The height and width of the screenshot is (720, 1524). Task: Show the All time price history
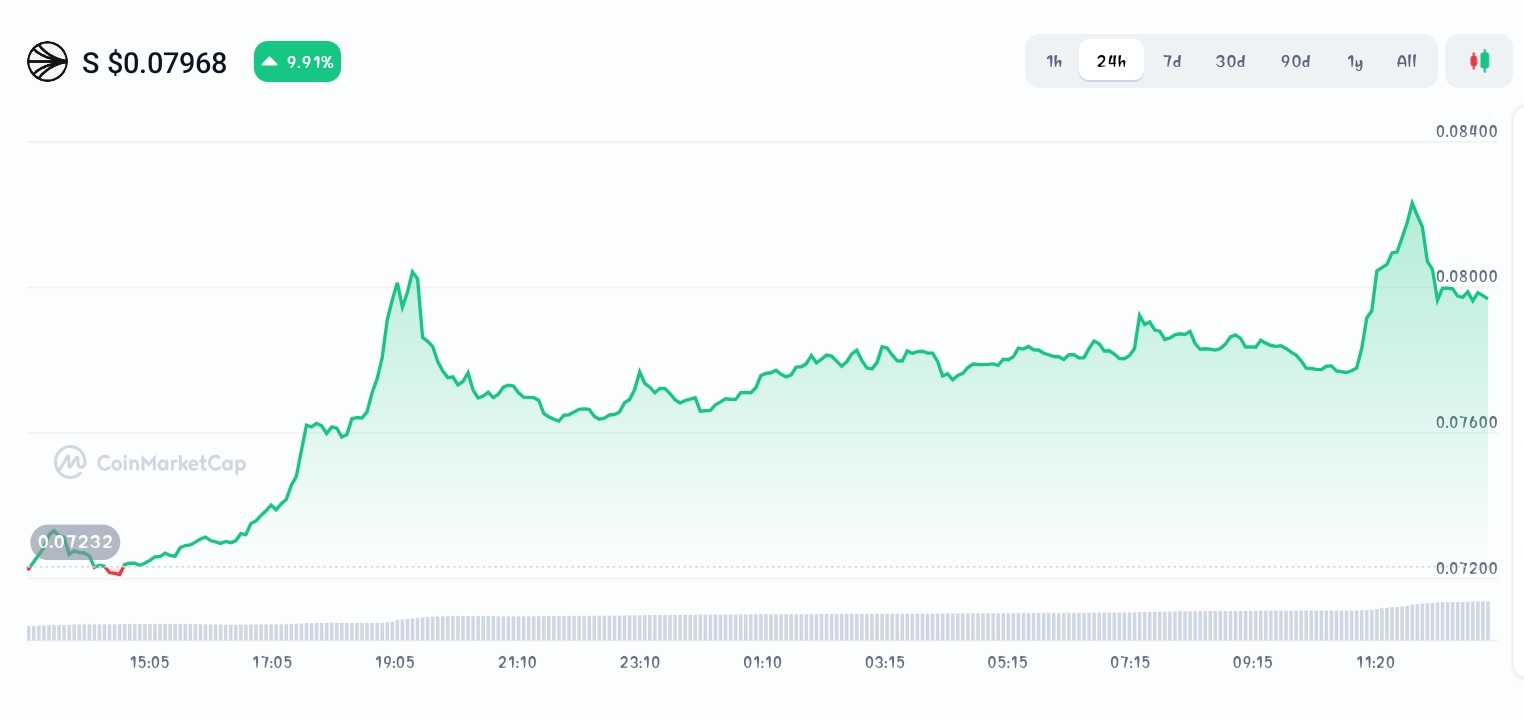[x=1406, y=61]
